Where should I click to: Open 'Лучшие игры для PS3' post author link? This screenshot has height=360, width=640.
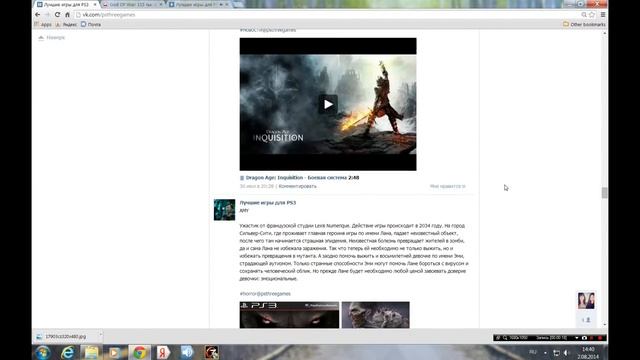[x=268, y=203]
